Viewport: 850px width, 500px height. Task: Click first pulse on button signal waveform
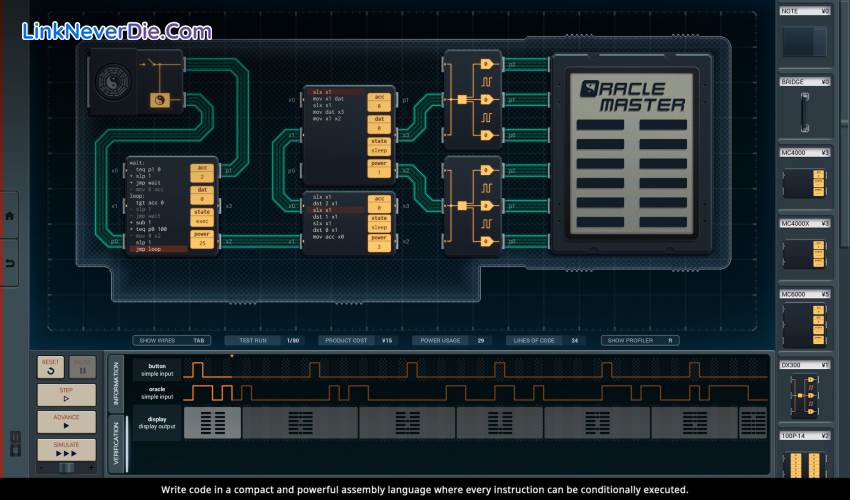coord(197,369)
